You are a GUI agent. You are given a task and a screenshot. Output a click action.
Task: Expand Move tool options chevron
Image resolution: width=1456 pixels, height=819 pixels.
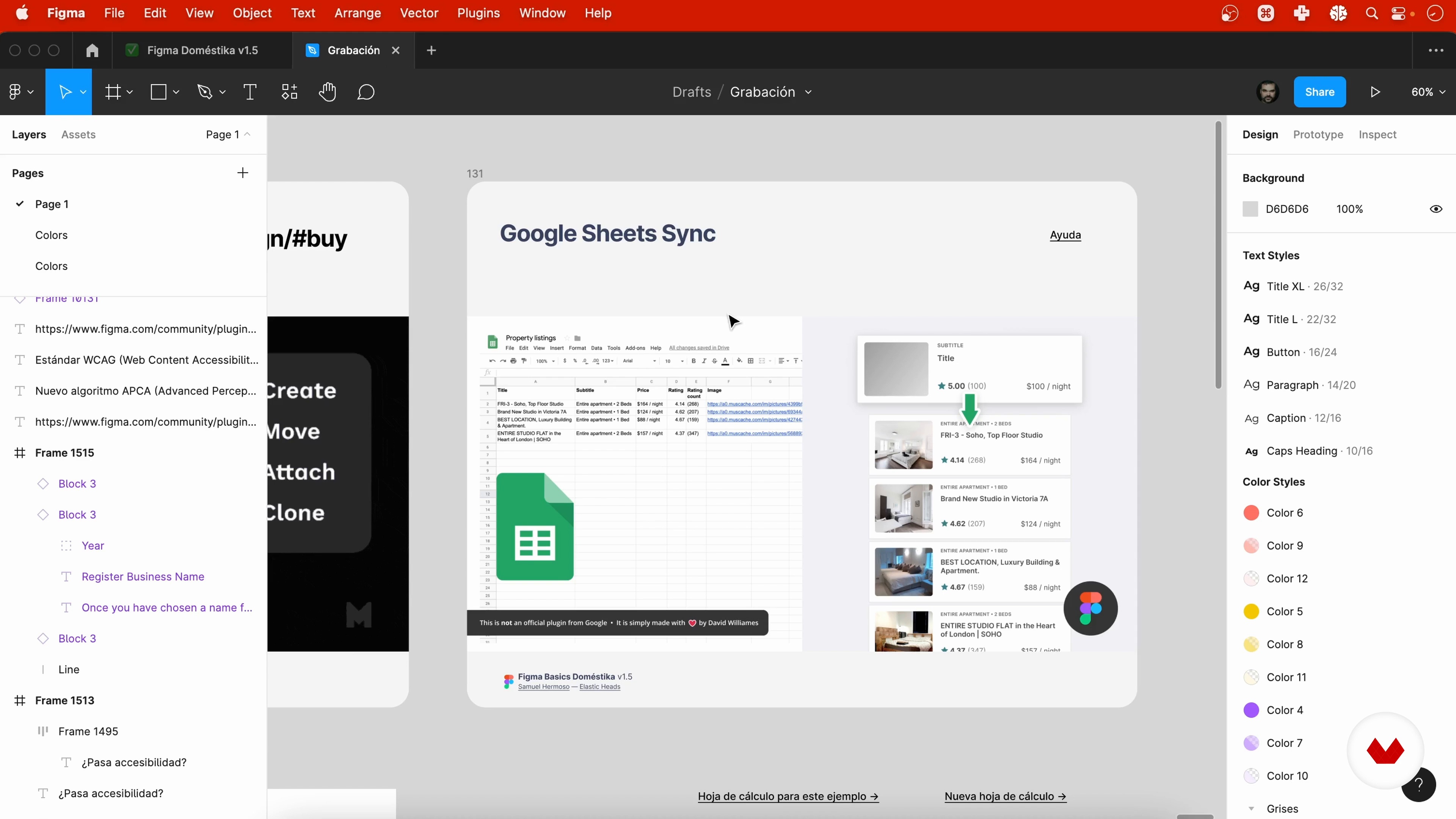(83, 92)
